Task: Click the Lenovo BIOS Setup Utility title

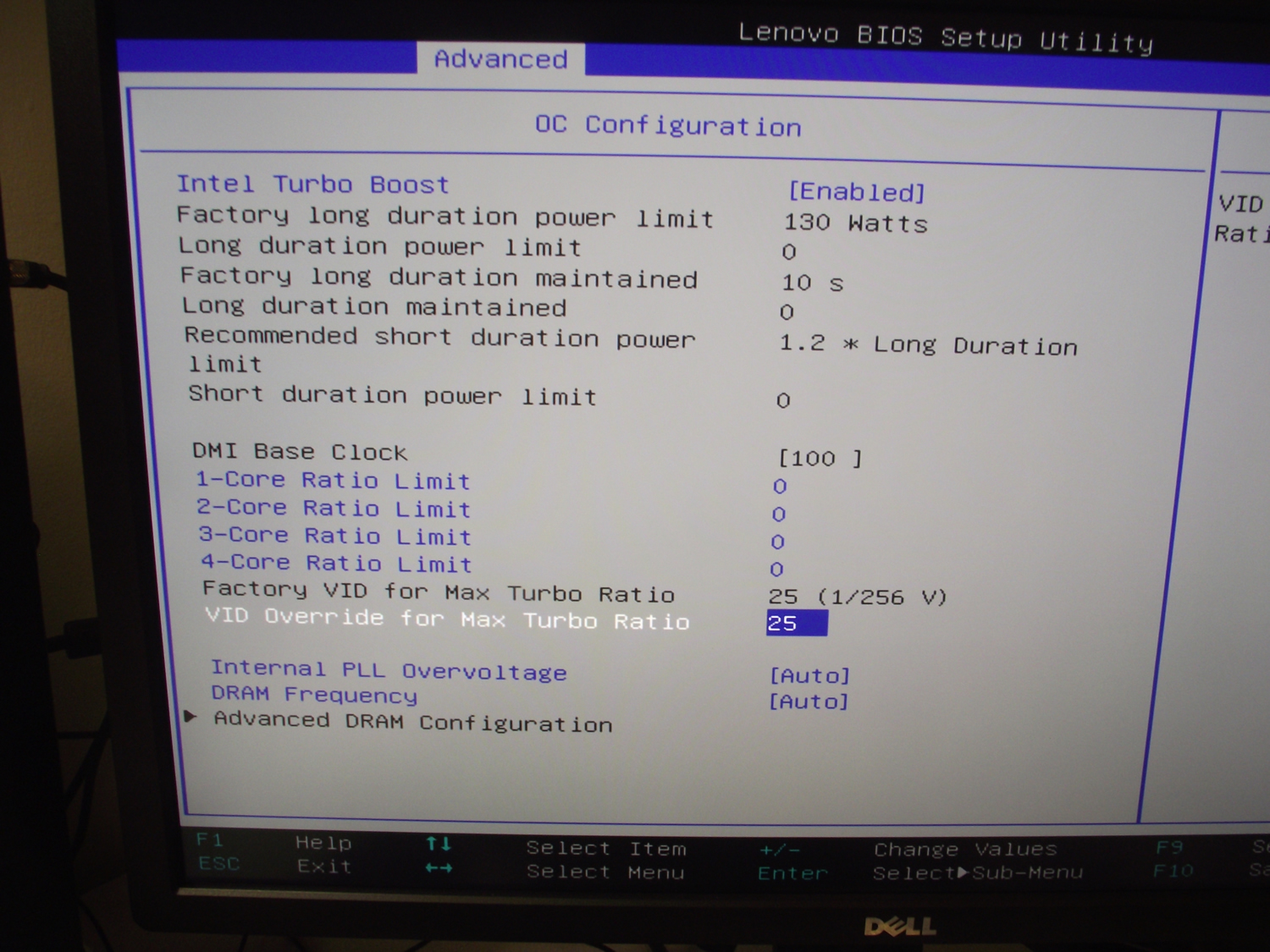Action: click(x=946, y=38)
